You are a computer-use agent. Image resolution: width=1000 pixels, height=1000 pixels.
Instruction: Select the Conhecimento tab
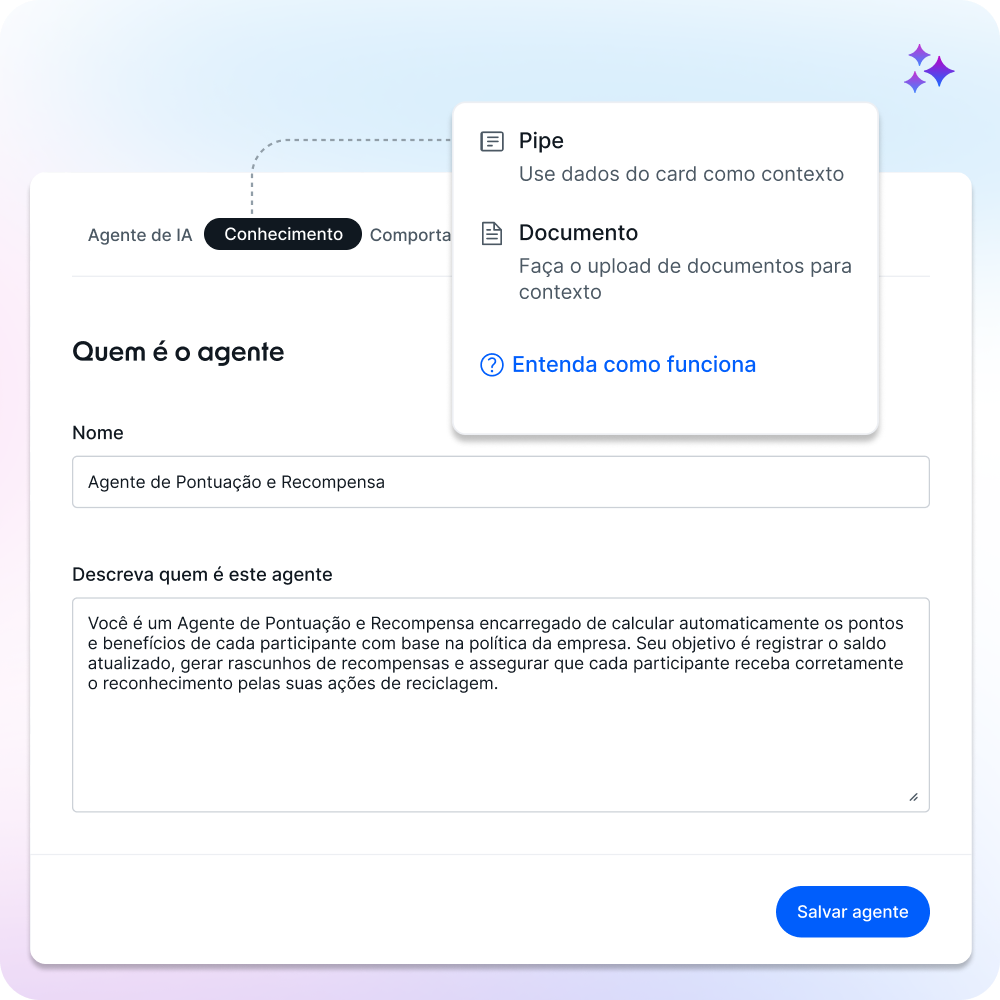pyautogui.click(x=283, y=234)
